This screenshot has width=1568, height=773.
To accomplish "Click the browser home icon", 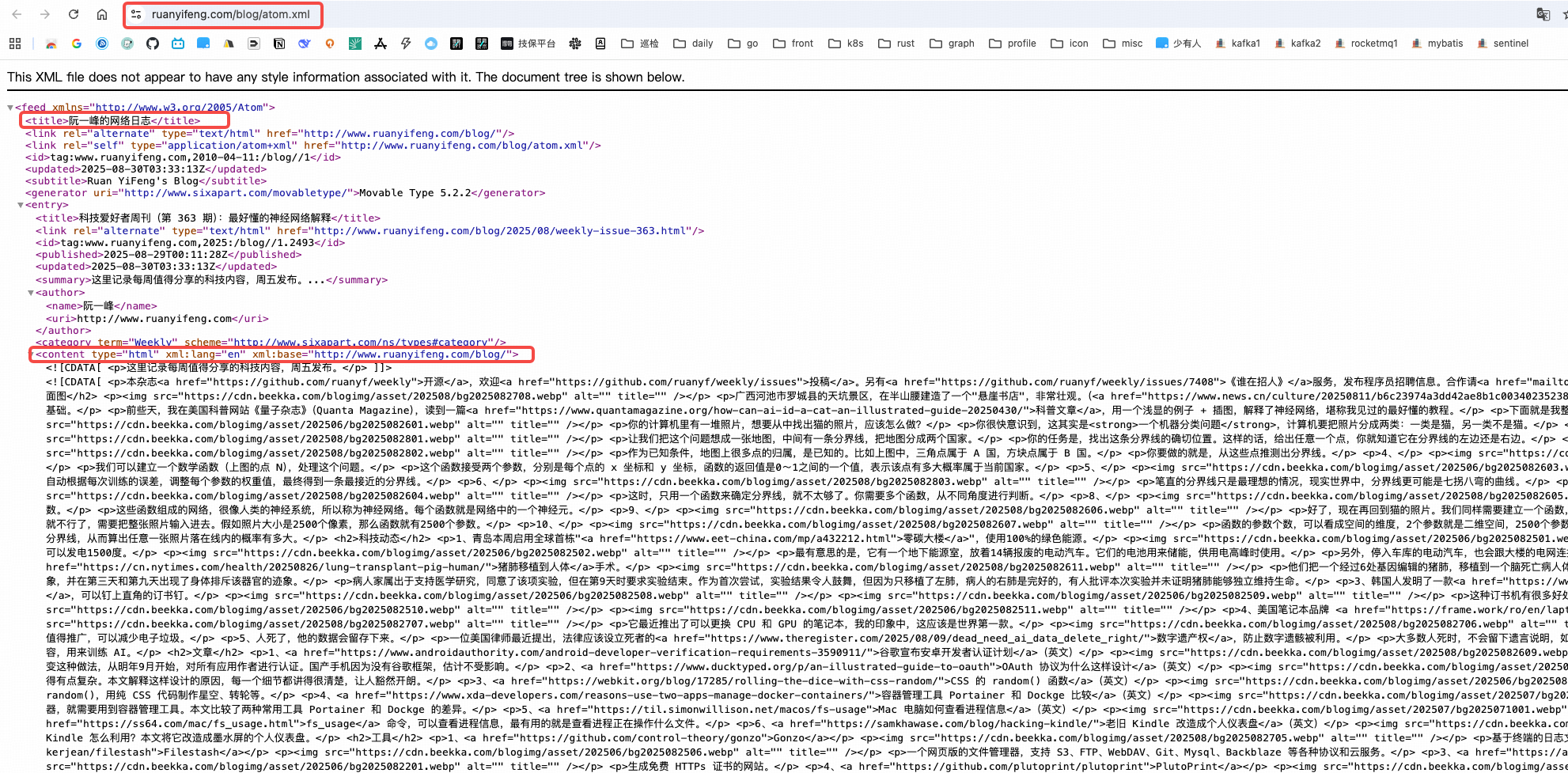I will pyautogui.click(x=102, y=14).
